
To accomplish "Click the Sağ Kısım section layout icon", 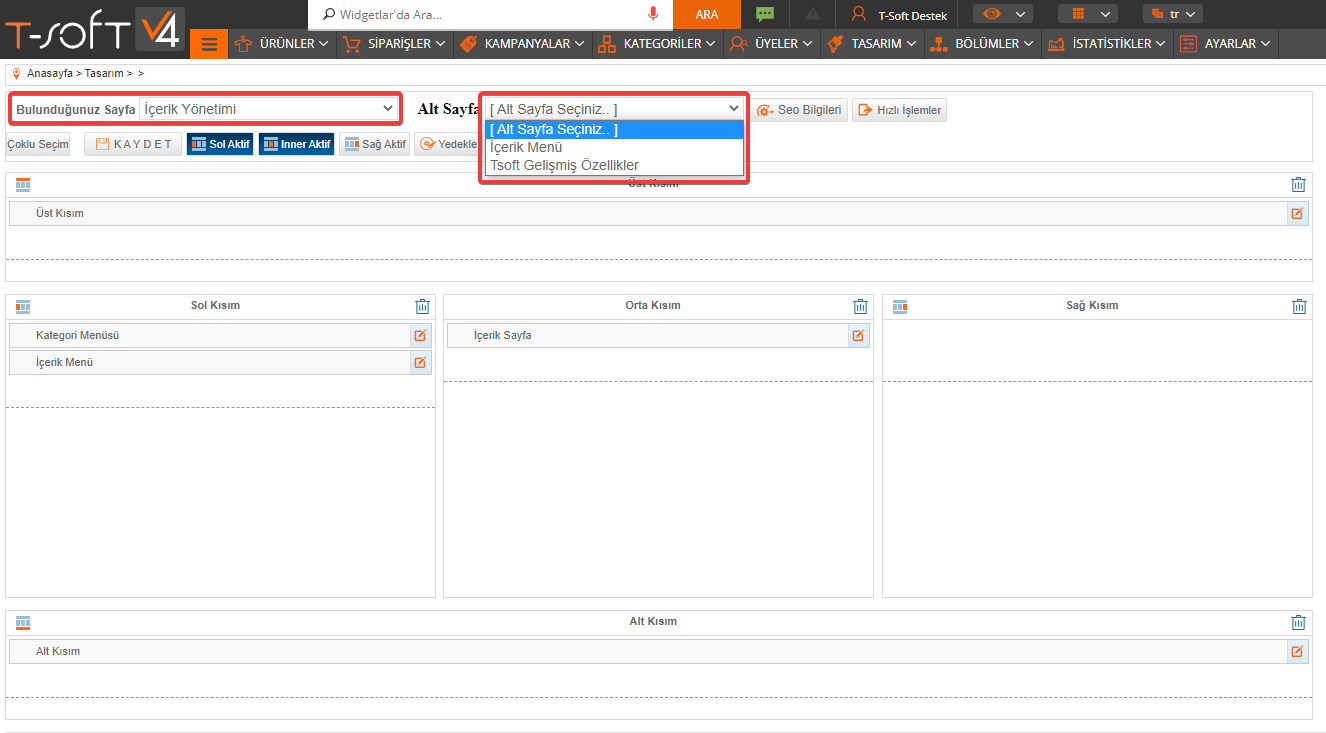I will click(x=900, y=307).
